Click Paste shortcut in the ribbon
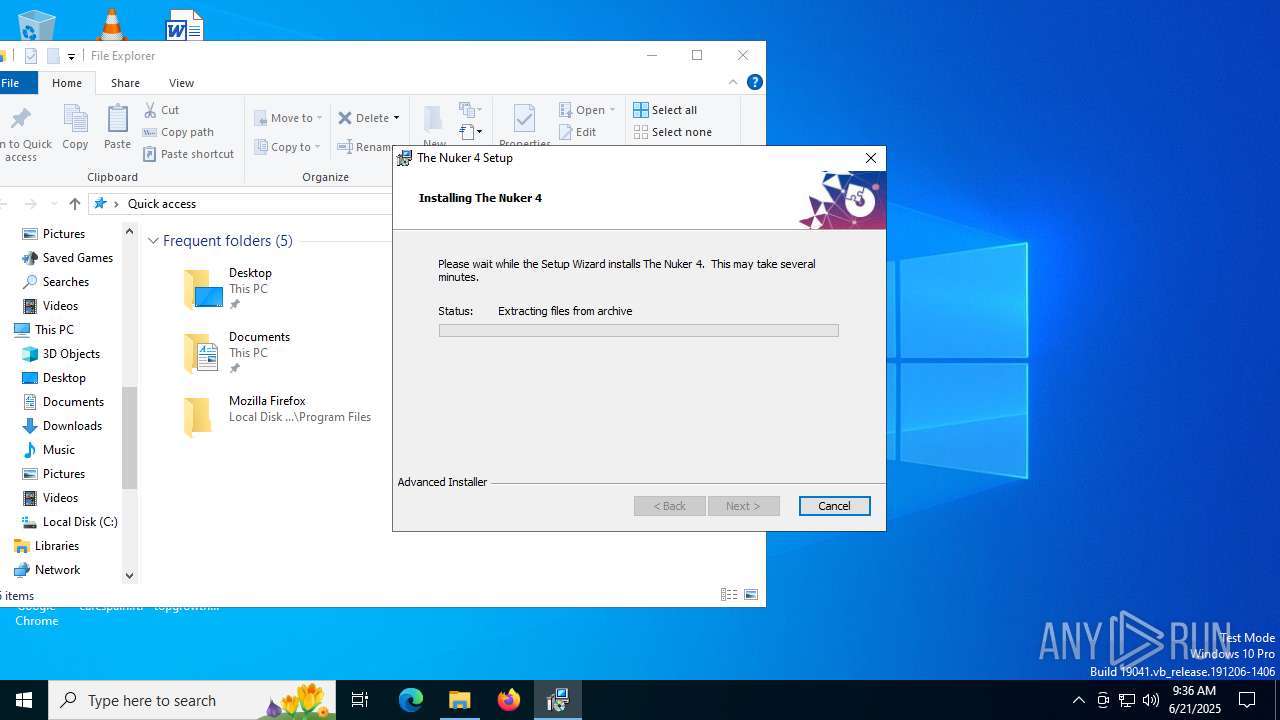Image resolution: width=1280 pixels, height=720 pixels. (x=188, y=154)
